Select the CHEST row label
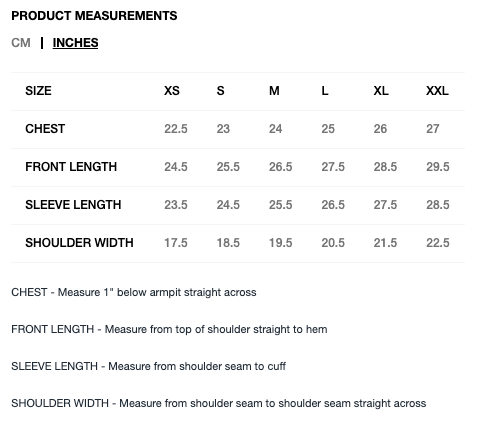The image size is (483, 436). 45,129
